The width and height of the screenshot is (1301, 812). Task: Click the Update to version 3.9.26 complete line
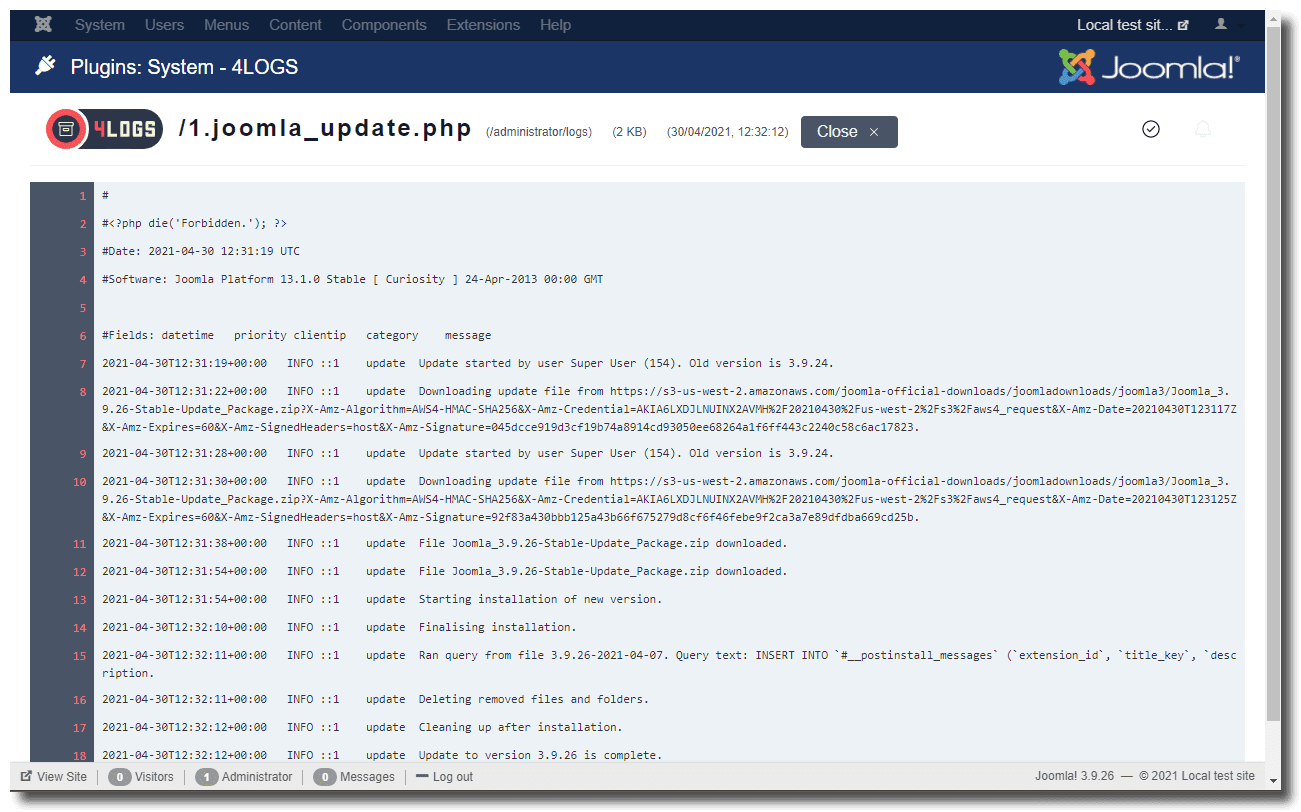pyautogui.click(x=382, y=755)
